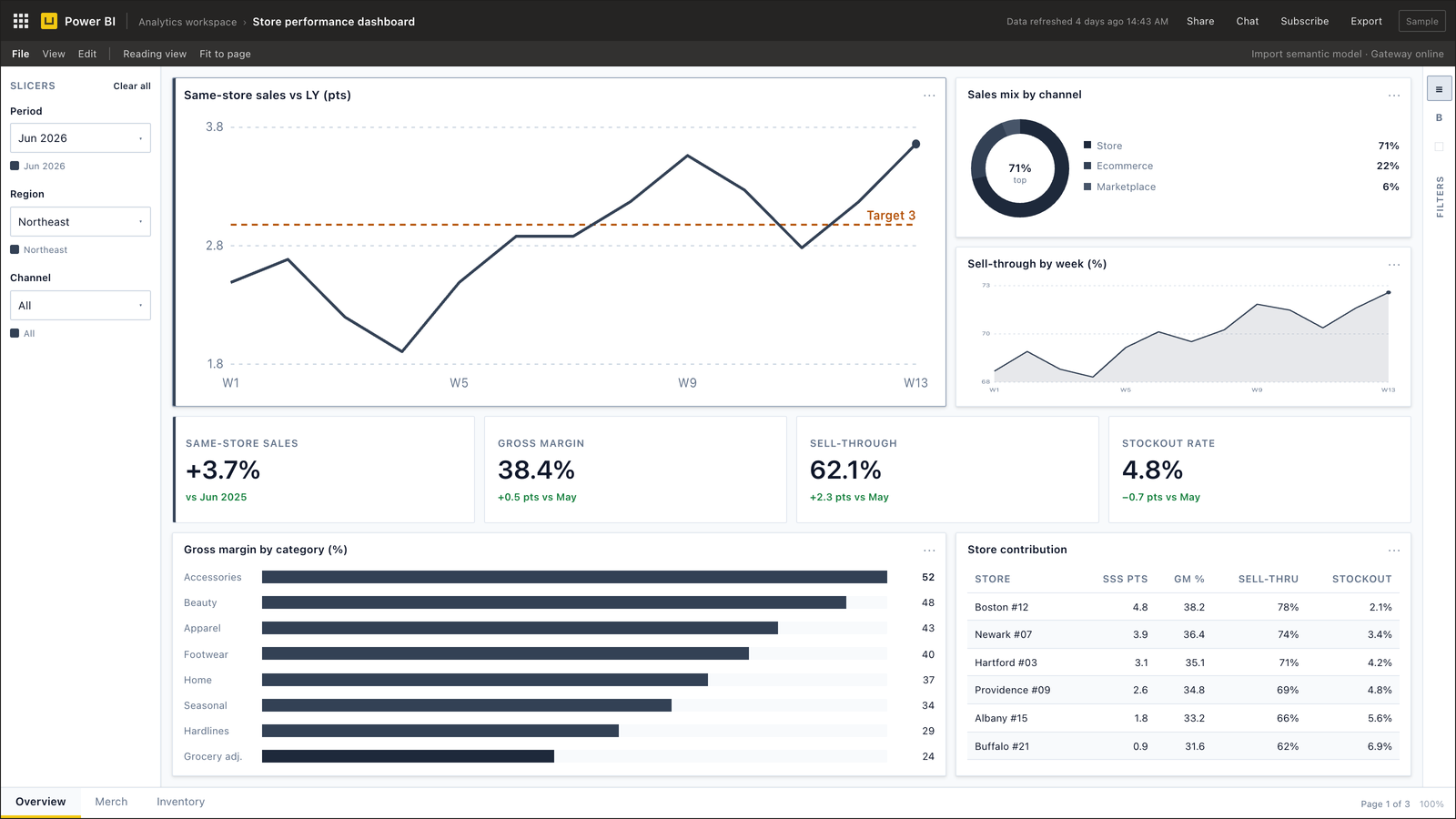Open Same-store sales vs LY chart options
Screen dimensions: 1456x819
click(x=929, y=96)
